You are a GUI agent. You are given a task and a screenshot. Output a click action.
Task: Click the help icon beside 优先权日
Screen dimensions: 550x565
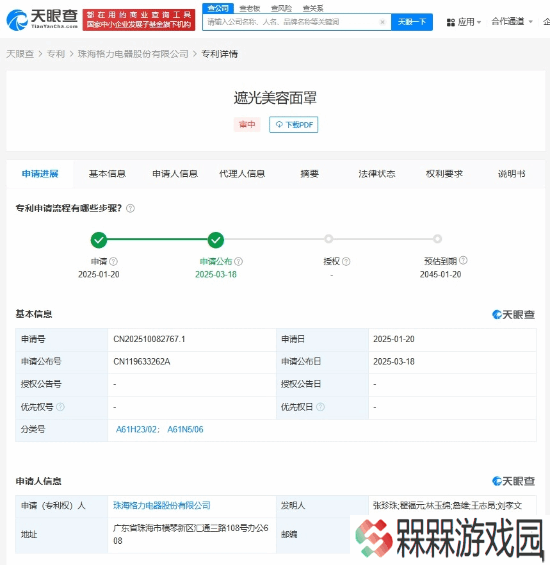(320, 407)
